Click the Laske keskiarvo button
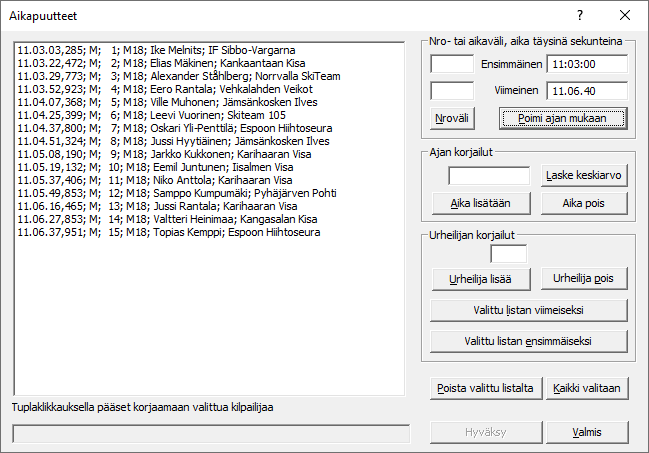Screen dimensions: 649x453 coord(584,176)
